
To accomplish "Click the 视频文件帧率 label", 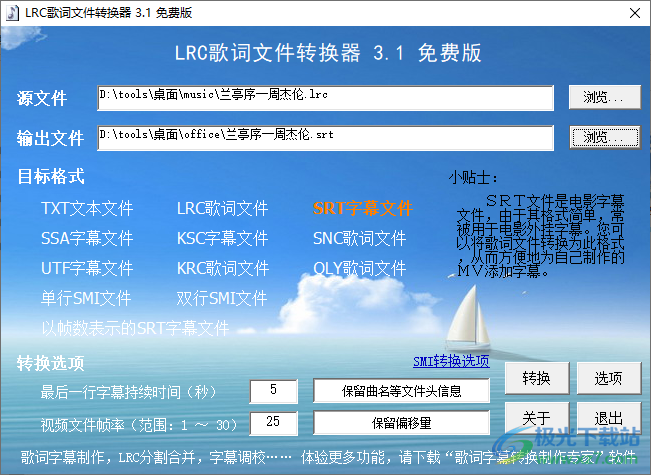I will 139,425.
